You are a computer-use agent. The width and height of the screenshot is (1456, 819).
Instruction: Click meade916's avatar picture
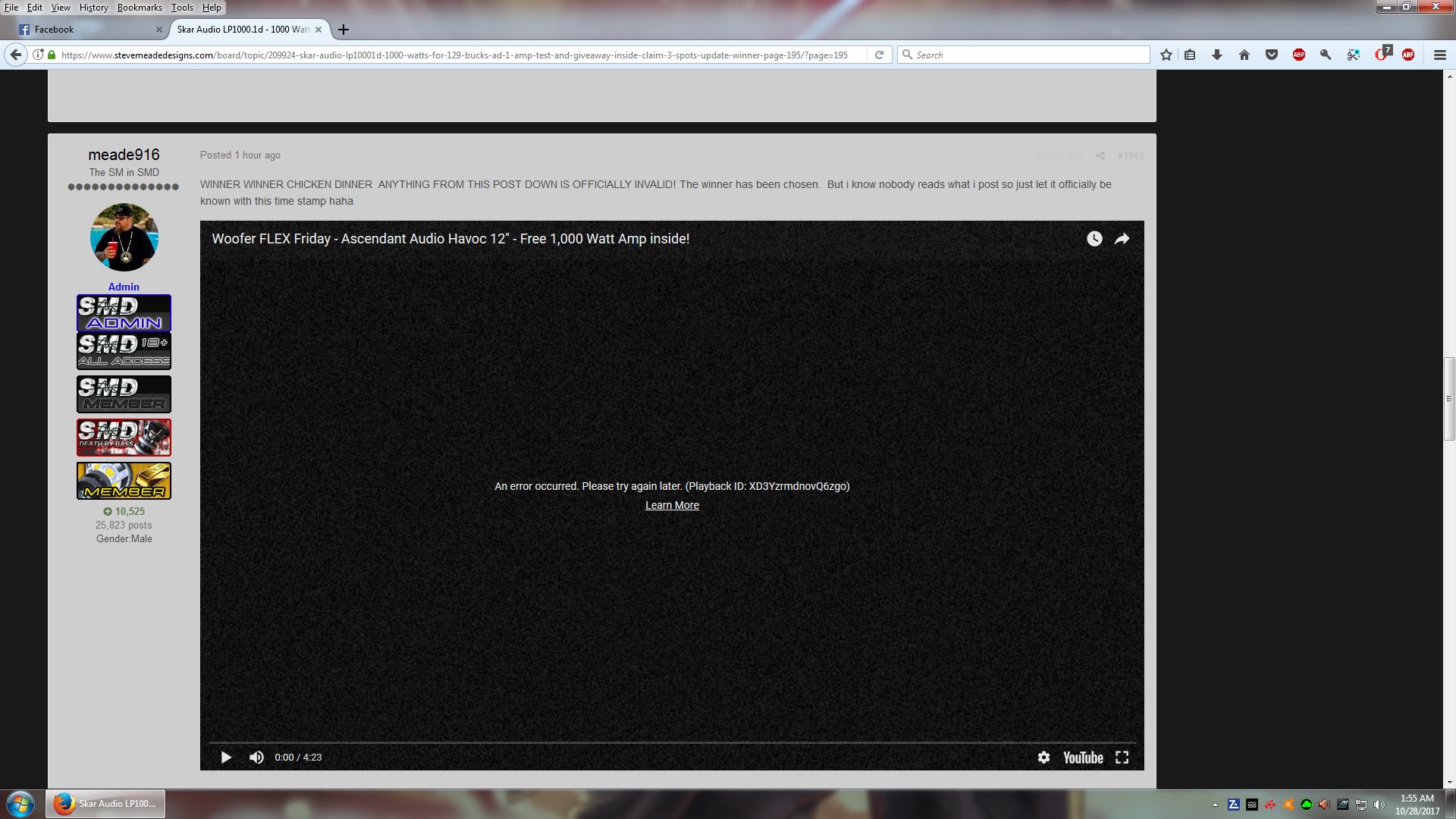[x=124, y=237]
